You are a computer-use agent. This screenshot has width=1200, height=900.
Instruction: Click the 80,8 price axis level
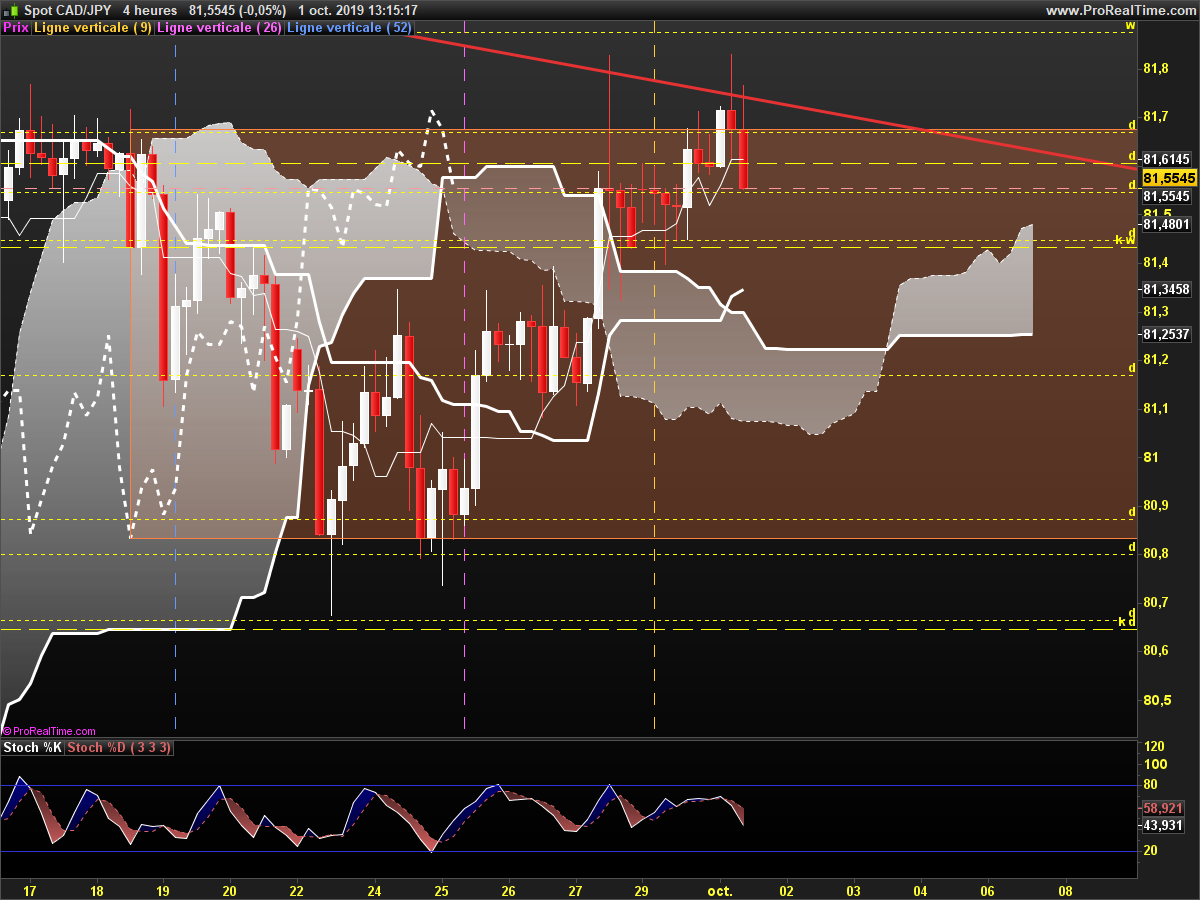tap(1156, 553)
